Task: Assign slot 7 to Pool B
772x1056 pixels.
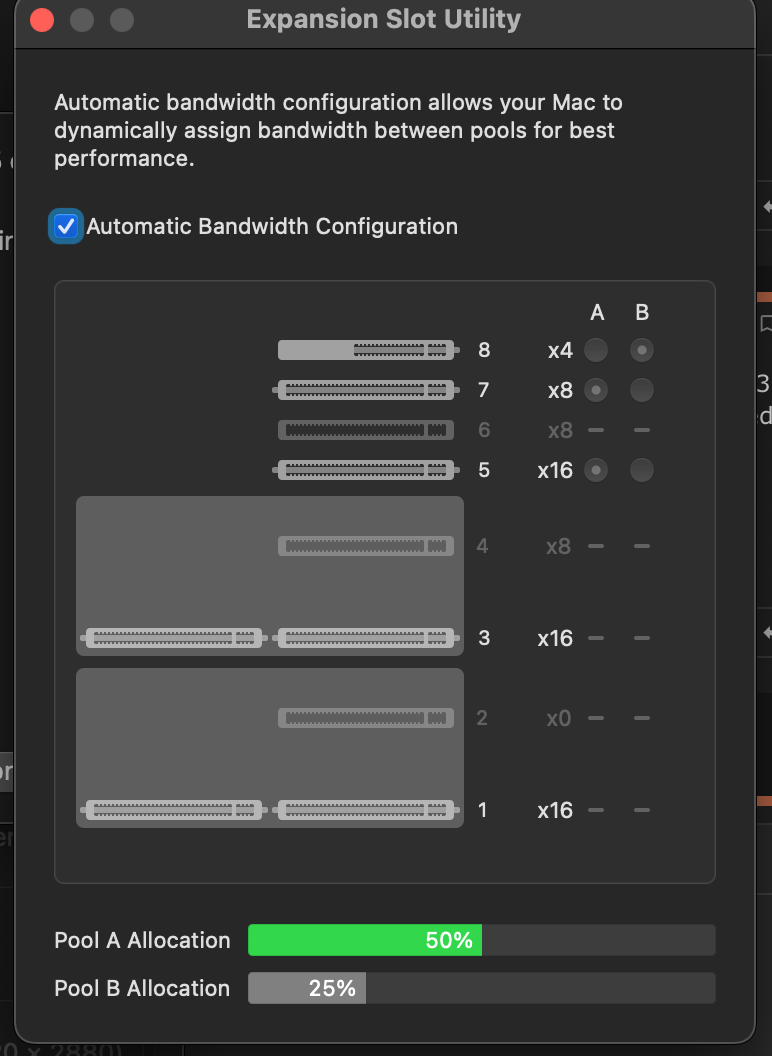Action: [x=642, y=390]
